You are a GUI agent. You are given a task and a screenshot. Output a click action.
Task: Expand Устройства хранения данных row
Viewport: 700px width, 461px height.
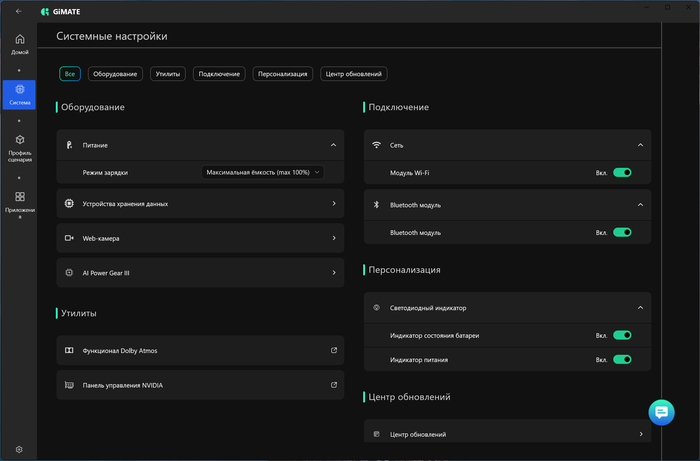pos(333,203)
